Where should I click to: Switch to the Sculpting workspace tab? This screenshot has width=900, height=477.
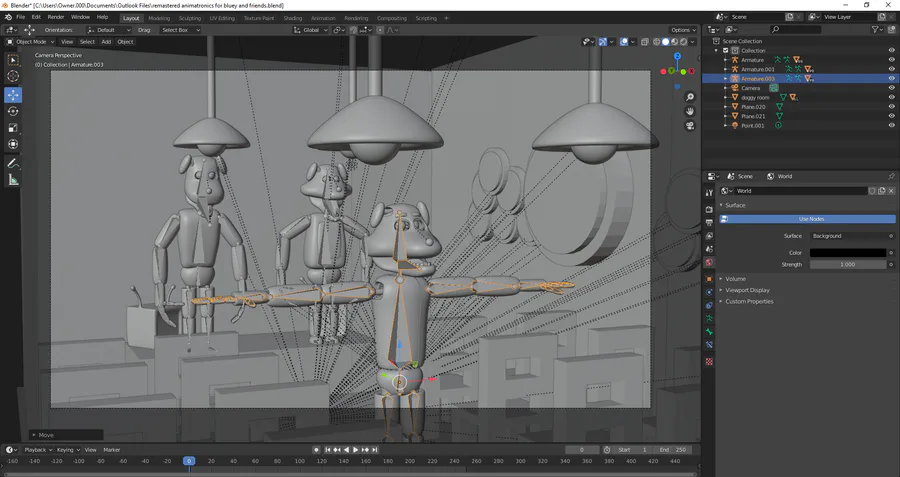(x=189, y=18)
